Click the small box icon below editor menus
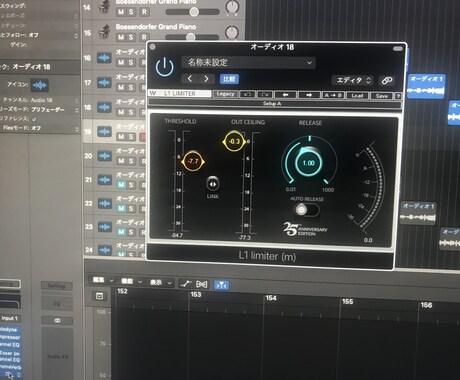This screenshot has height=380, width=460. (99, 296)
